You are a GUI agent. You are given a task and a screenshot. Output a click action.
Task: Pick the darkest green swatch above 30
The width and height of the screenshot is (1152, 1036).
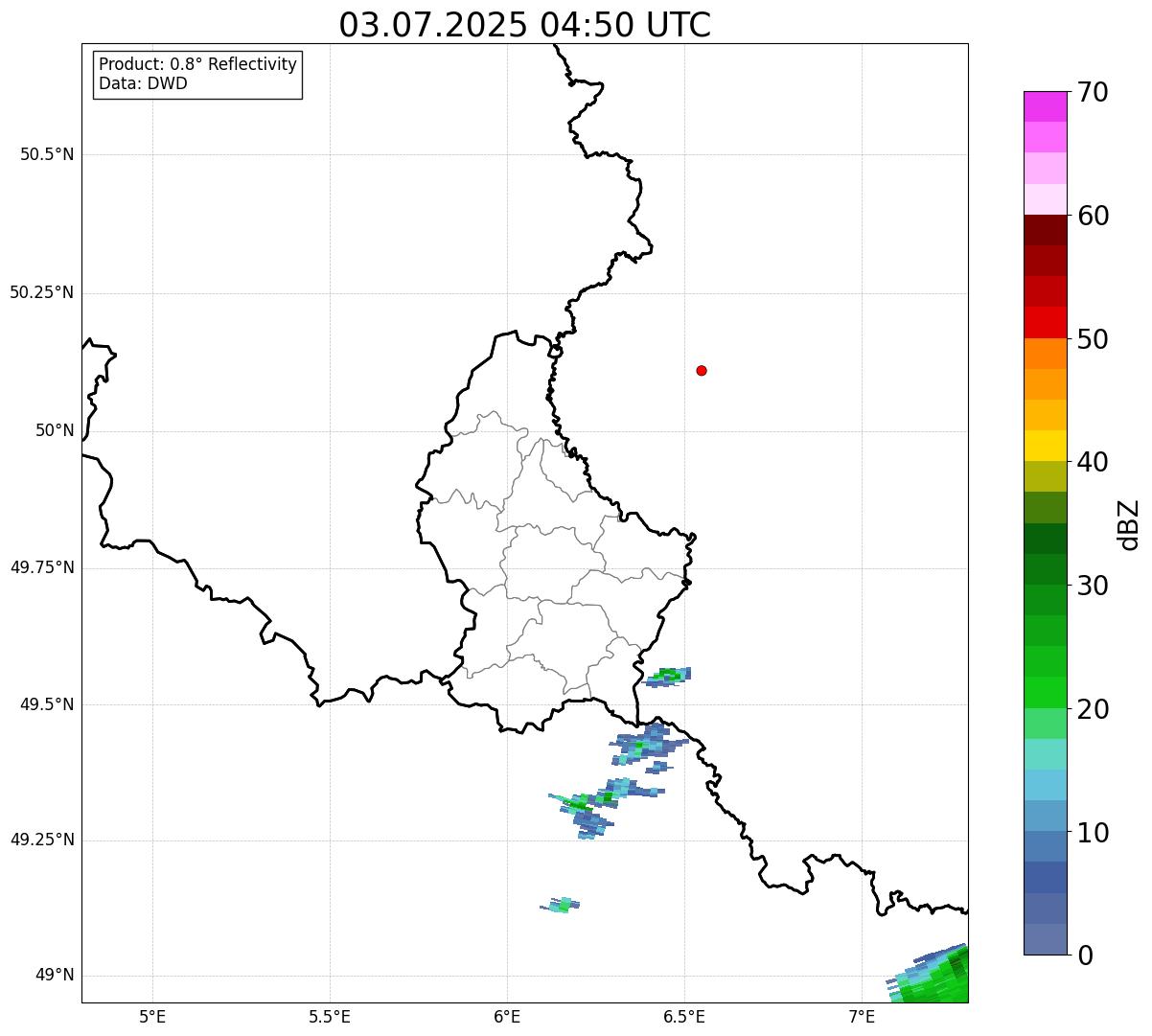1045,539
